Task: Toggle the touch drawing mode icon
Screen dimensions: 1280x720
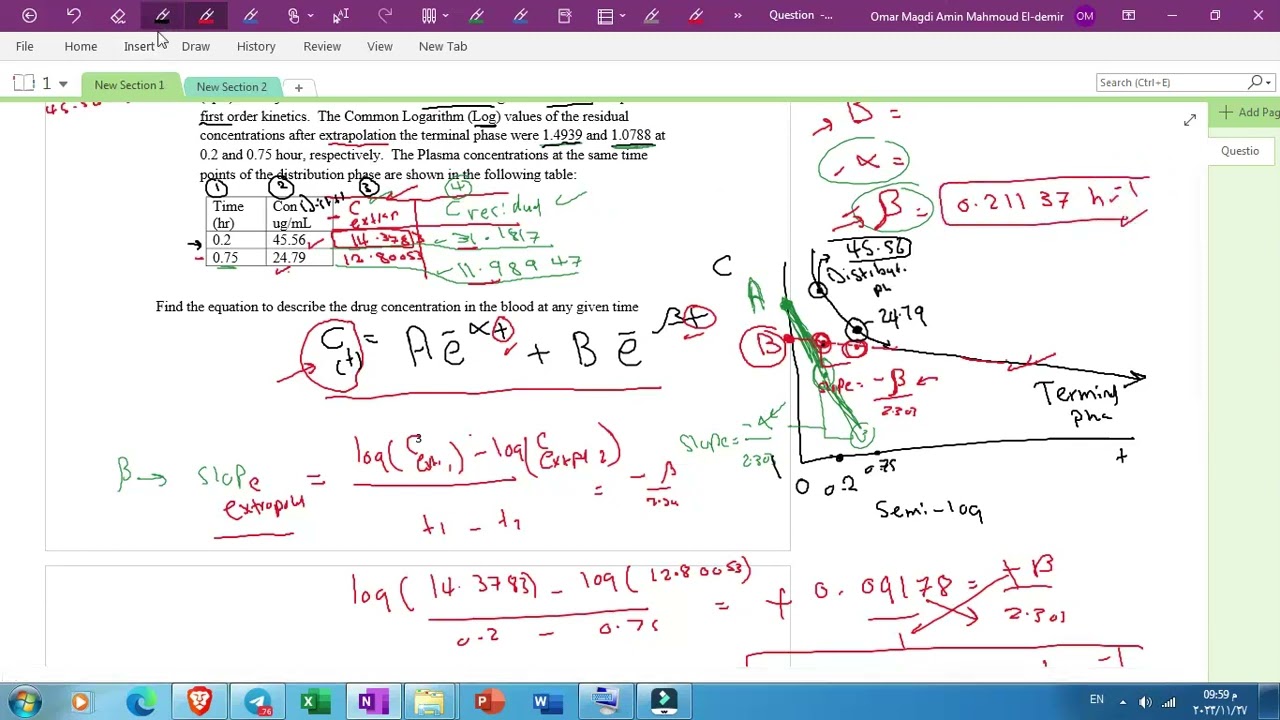Action: click(x=294, y=16)
